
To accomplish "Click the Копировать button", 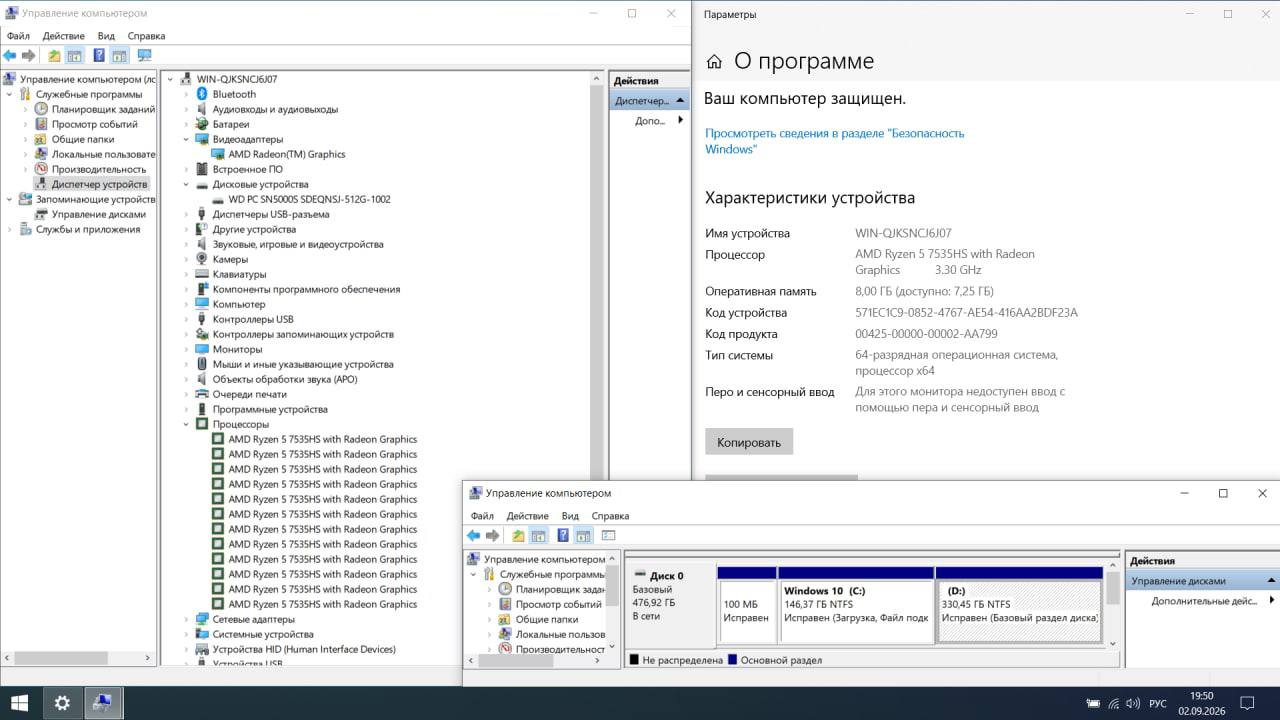I will pos(749,442).
